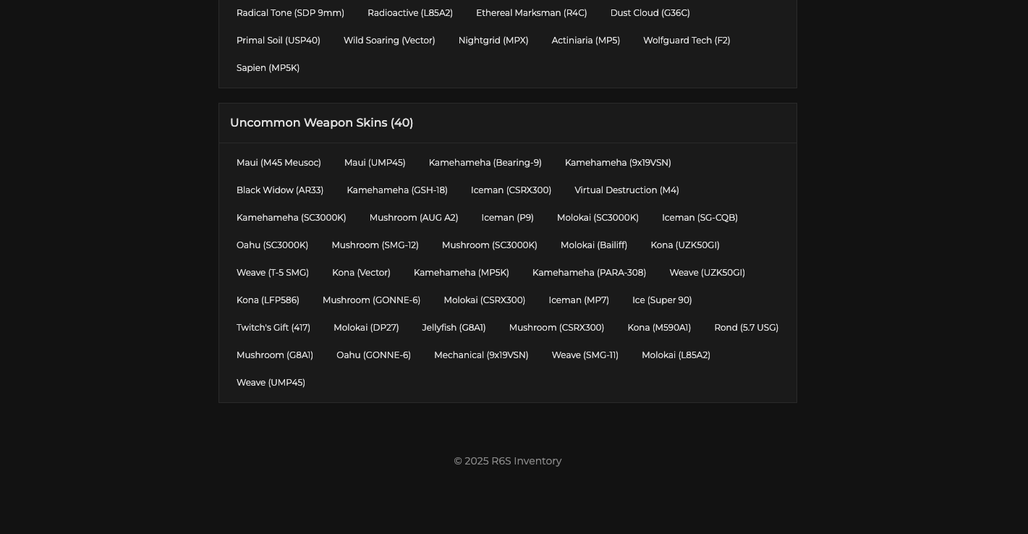Image resolution: width=1028 pixels, height=534 pixels.
Task: Select Mushroom (SMG-12) skin
Action: [374, 246]
